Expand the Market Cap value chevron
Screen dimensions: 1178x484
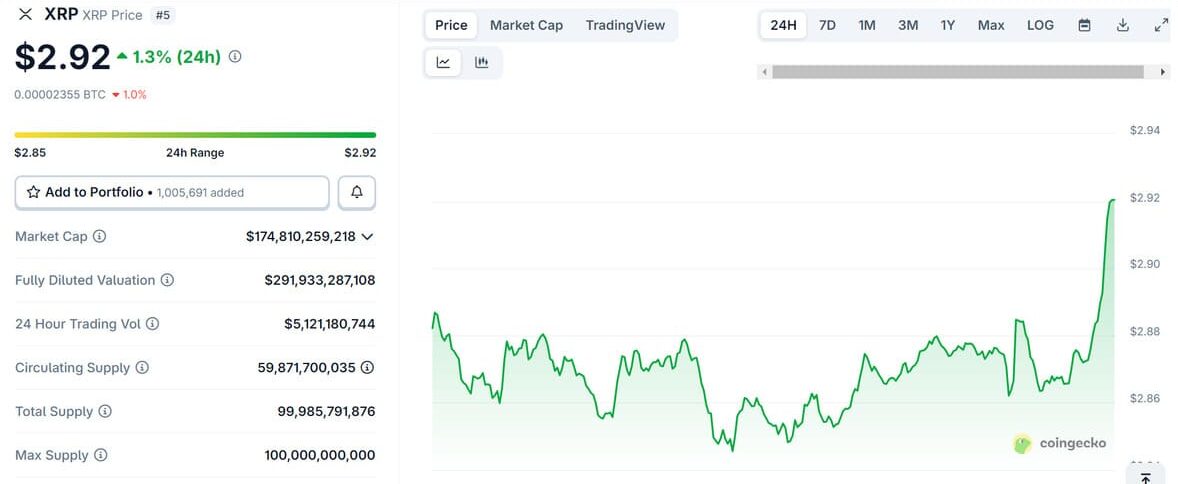[367, 237]
